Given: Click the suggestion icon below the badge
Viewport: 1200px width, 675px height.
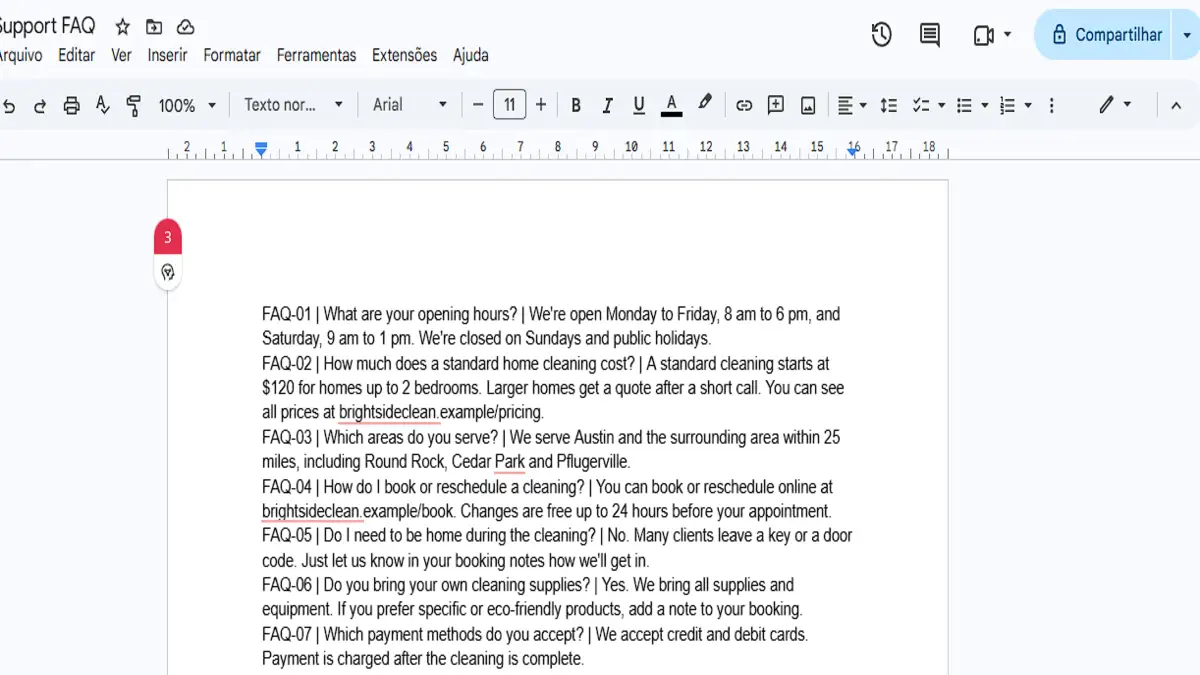Looking at the screenshot, I should pyautogui.click(x=168, y=272).
